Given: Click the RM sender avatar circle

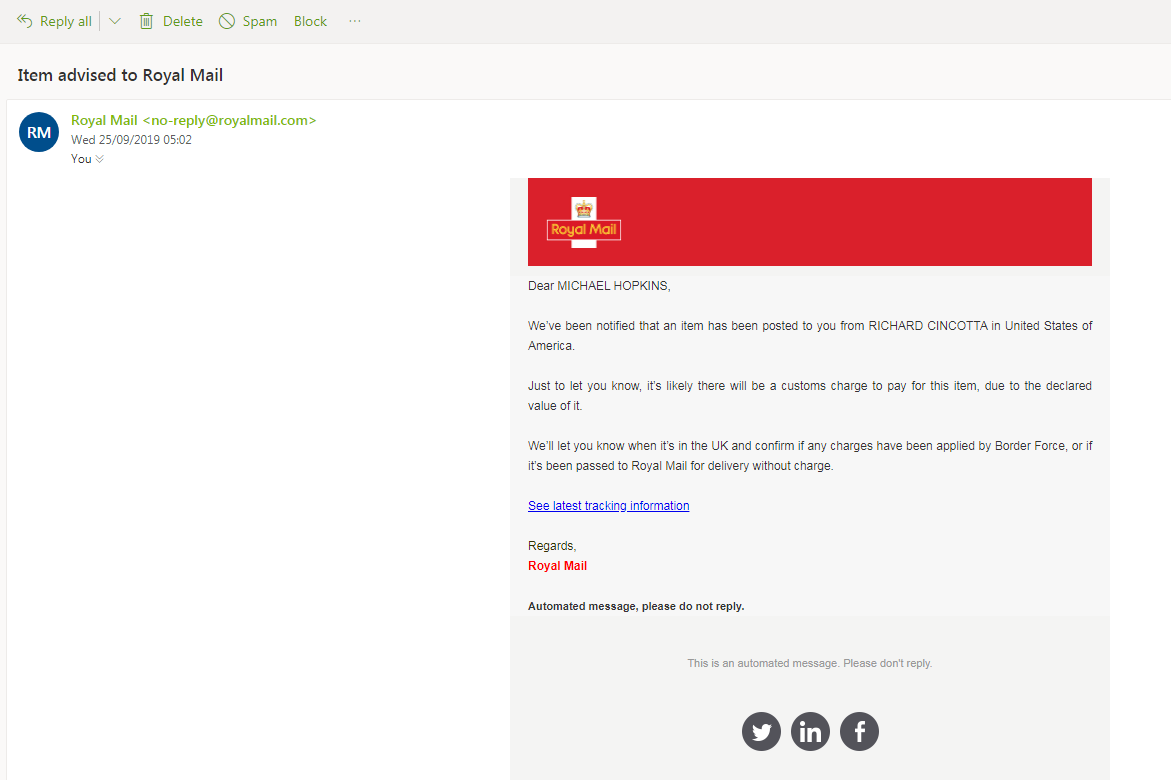Looking at the screenshot, I should click(39, 132).
